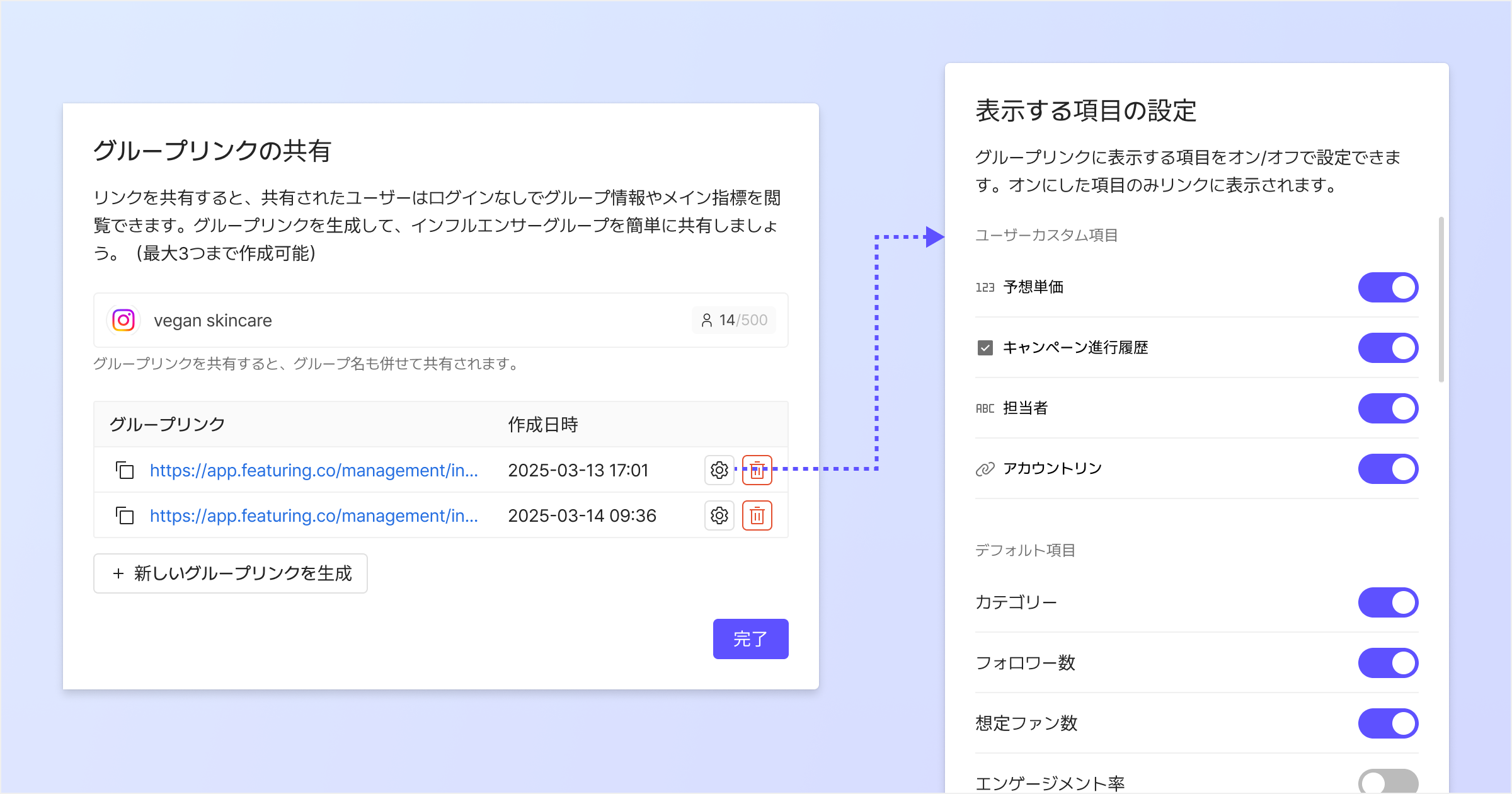Open the first app.featuring.co link
The image size is (1512, 794).
[x=314, y=470]
